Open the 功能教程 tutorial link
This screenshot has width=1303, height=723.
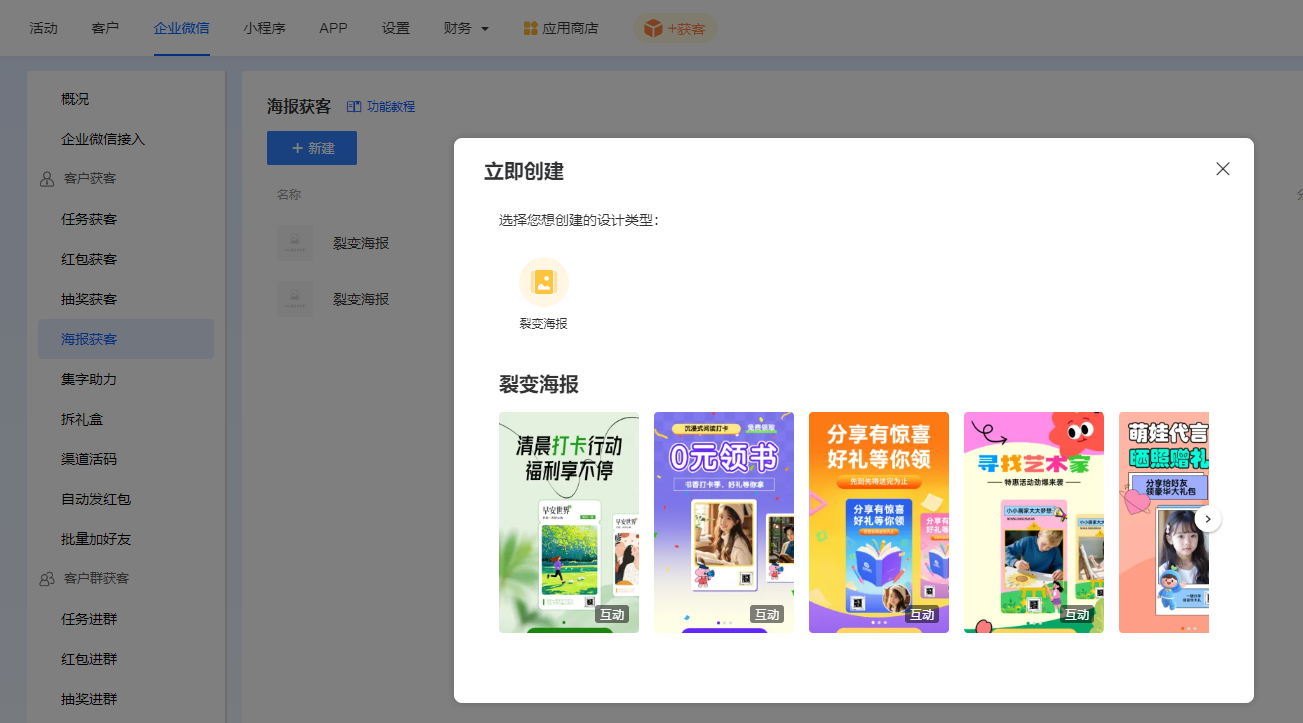381,106
